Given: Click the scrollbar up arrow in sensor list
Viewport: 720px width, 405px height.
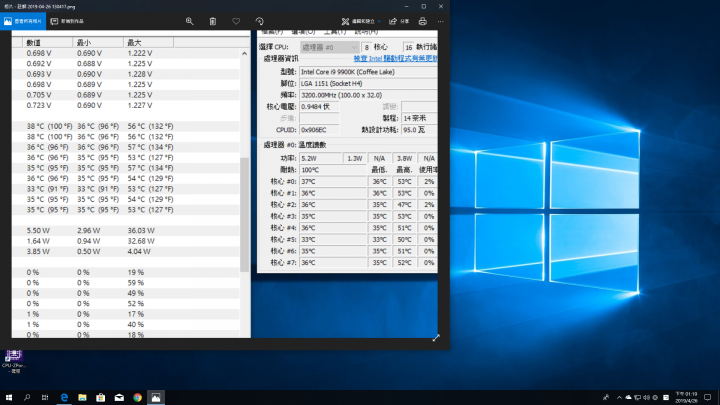Looking at the screenshot, I should coord(244,54).
